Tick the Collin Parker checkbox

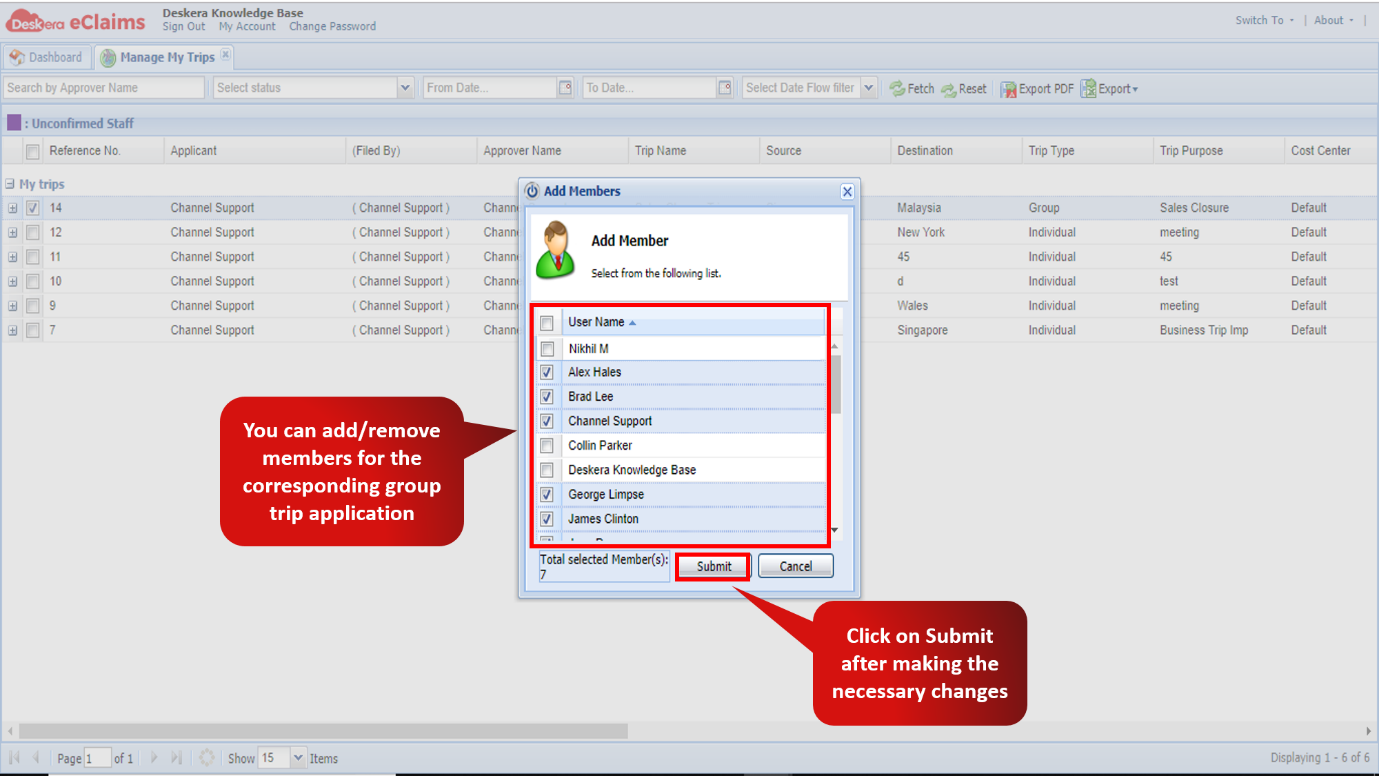pyautogui.click(x=547, y=446)
